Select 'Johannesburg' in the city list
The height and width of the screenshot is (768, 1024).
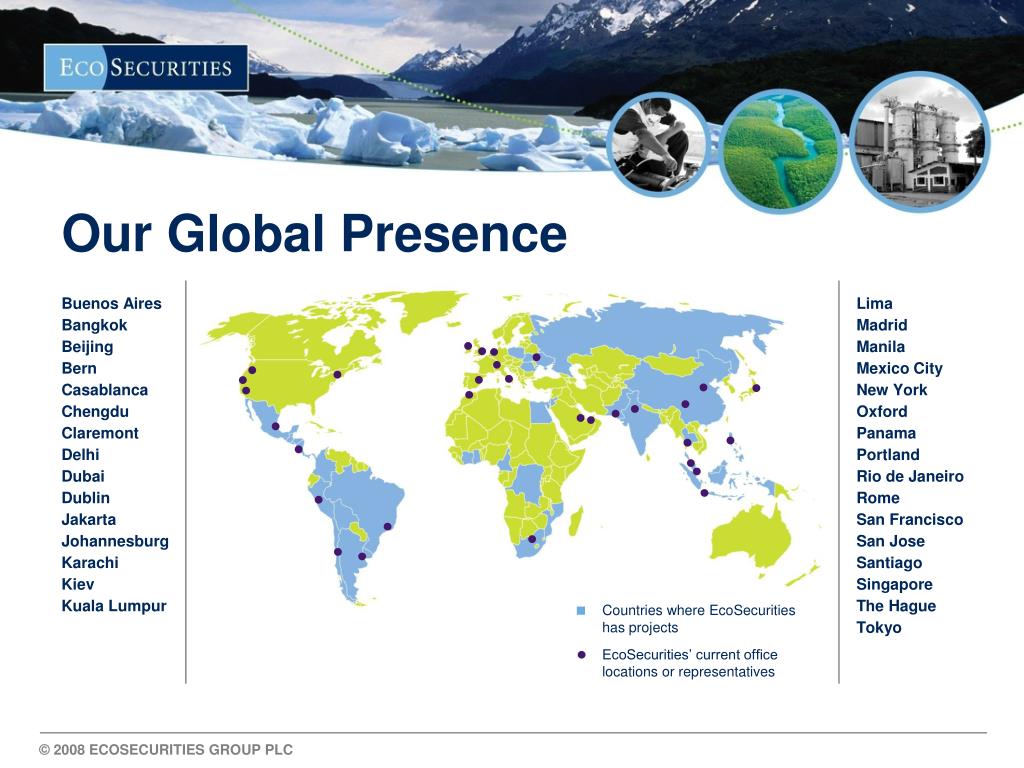pos(115,541)
